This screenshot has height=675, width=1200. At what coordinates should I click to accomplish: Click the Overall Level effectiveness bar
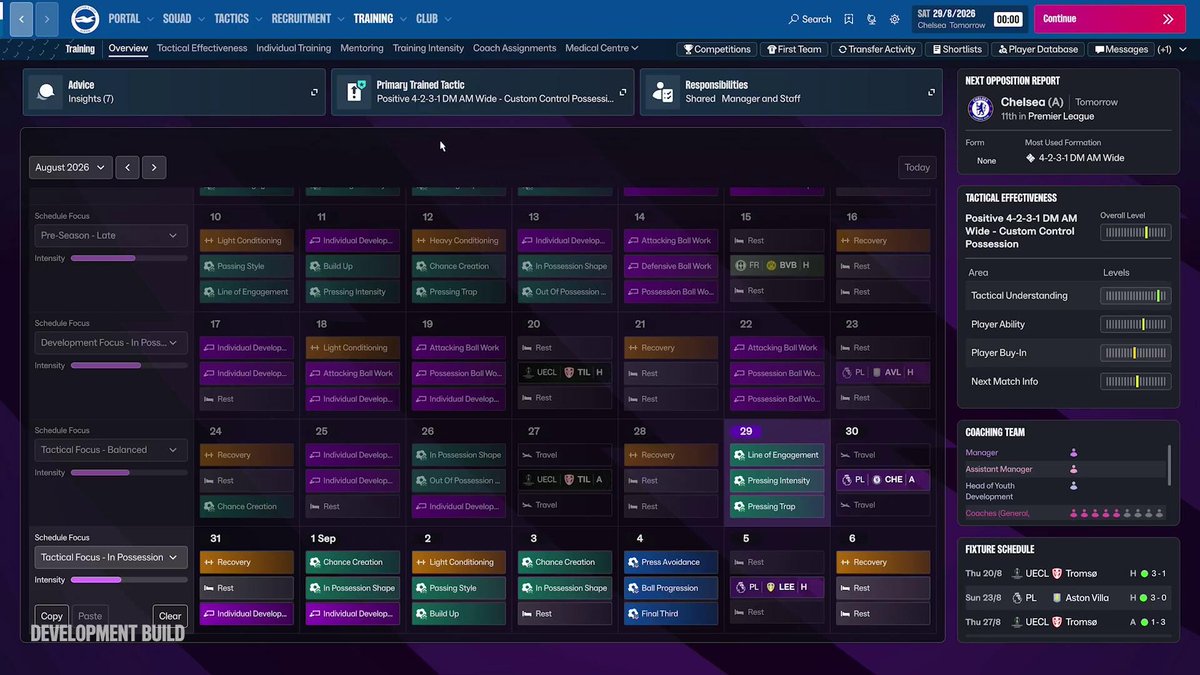(x=1135, y=232)
